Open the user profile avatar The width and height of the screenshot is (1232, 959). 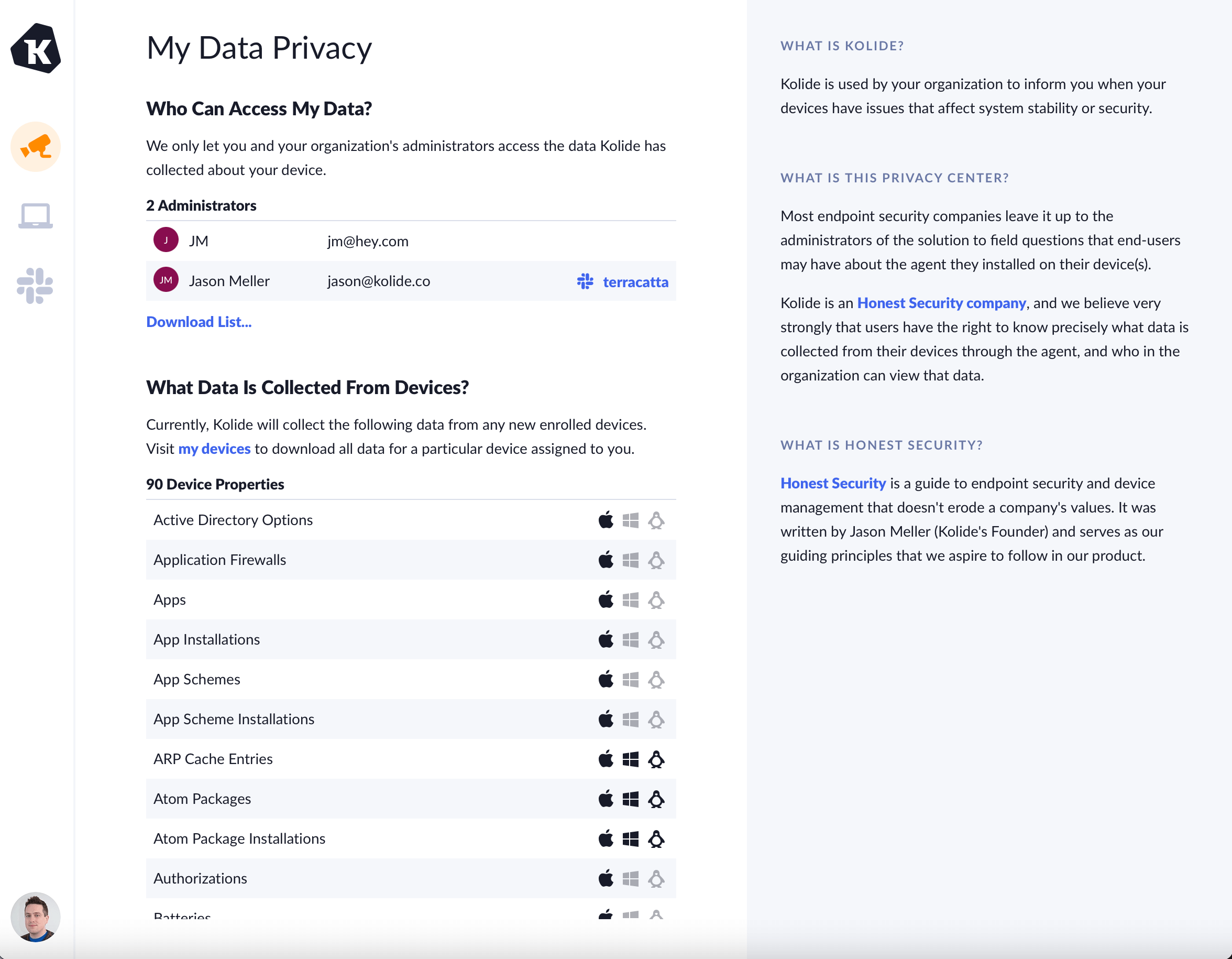tap(36, 917)
